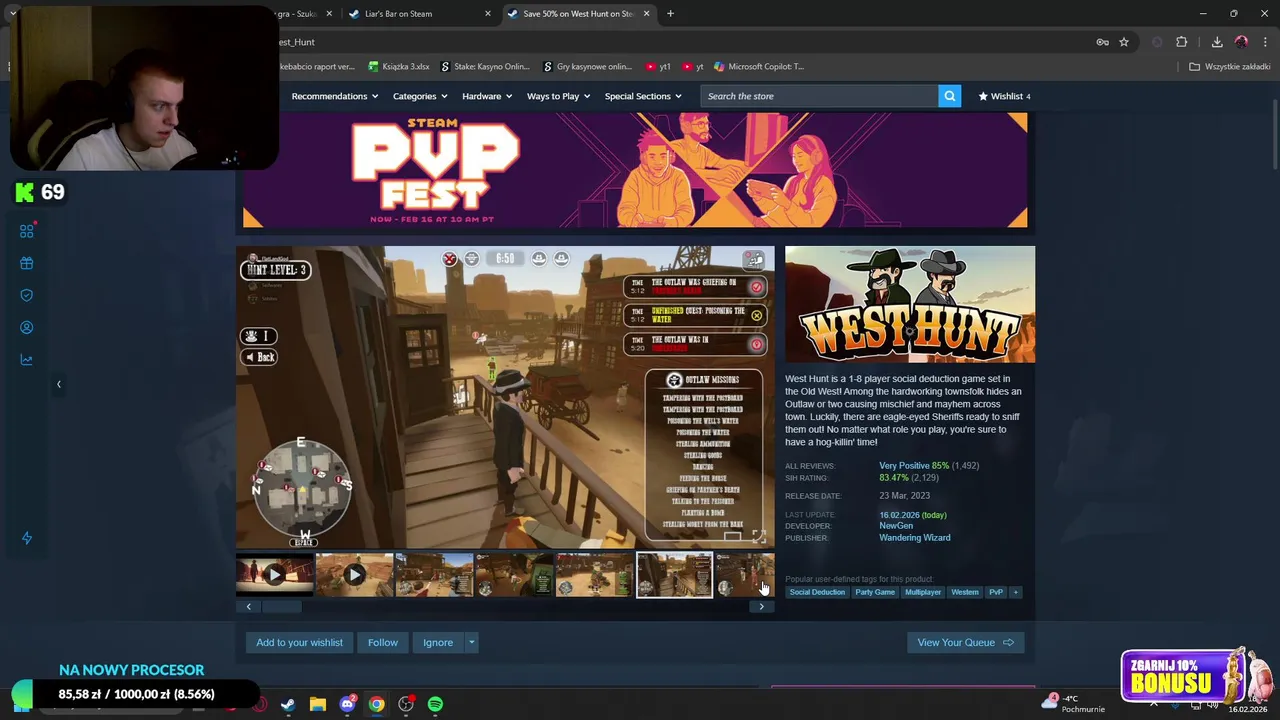
Task: Open the Gry kasynowe online bookmark
Action: (588, 67)
